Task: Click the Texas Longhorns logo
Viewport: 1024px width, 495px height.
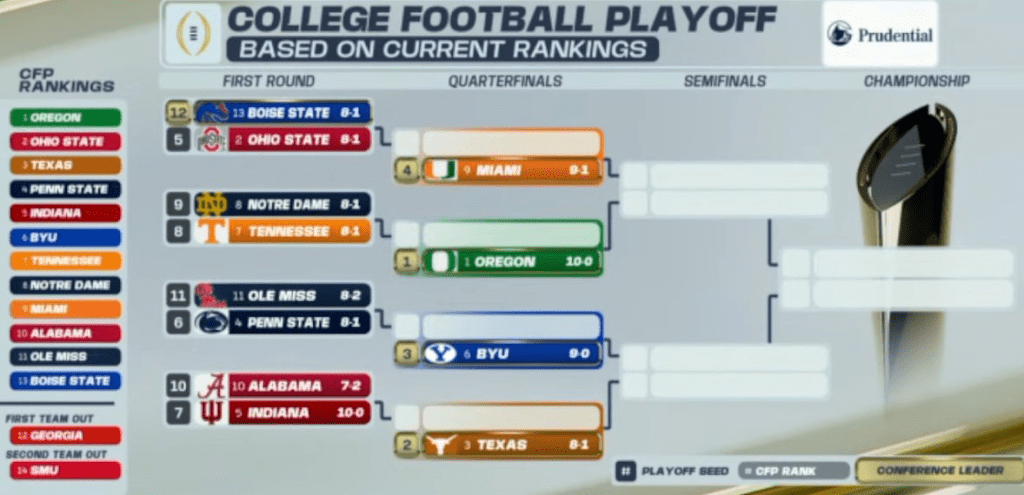Action: [x=440, y=445]
